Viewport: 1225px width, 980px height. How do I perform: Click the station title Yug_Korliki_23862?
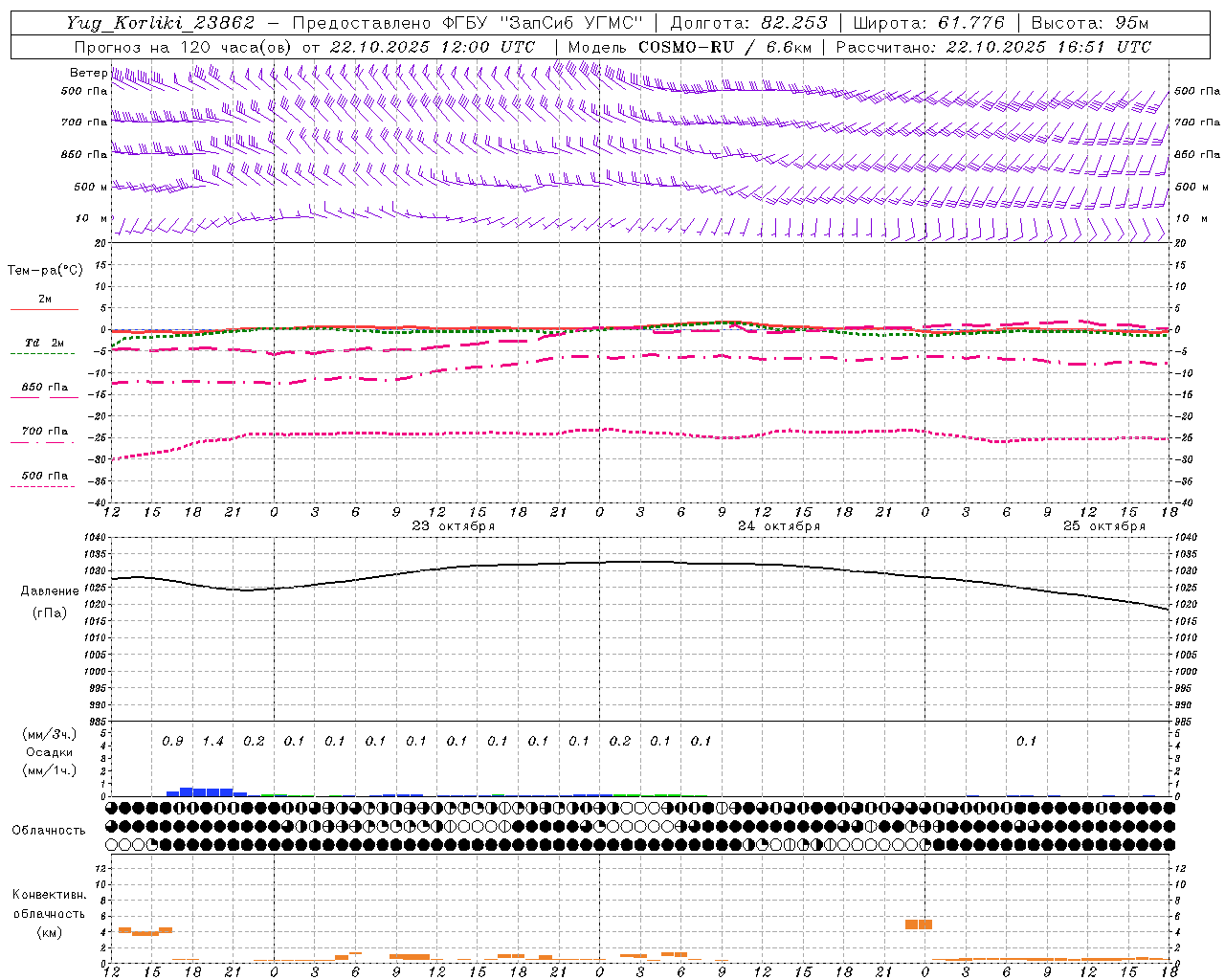(161, 24)
